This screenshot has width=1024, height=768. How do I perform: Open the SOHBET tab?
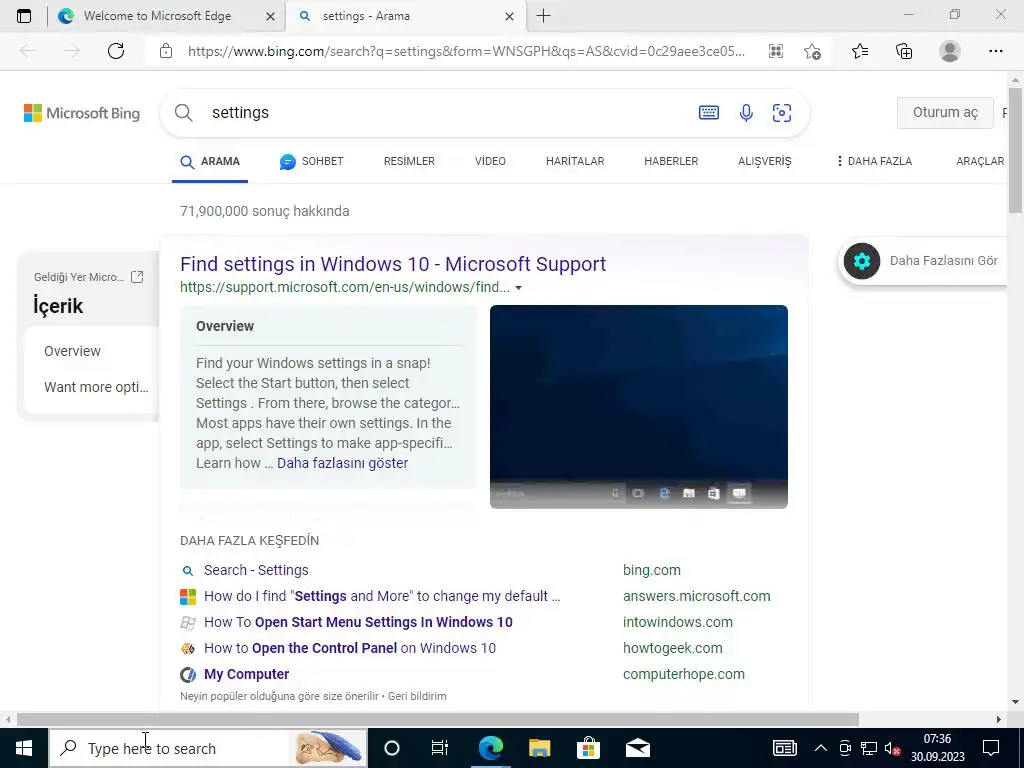pyautogui.click(x=312, y=161)
